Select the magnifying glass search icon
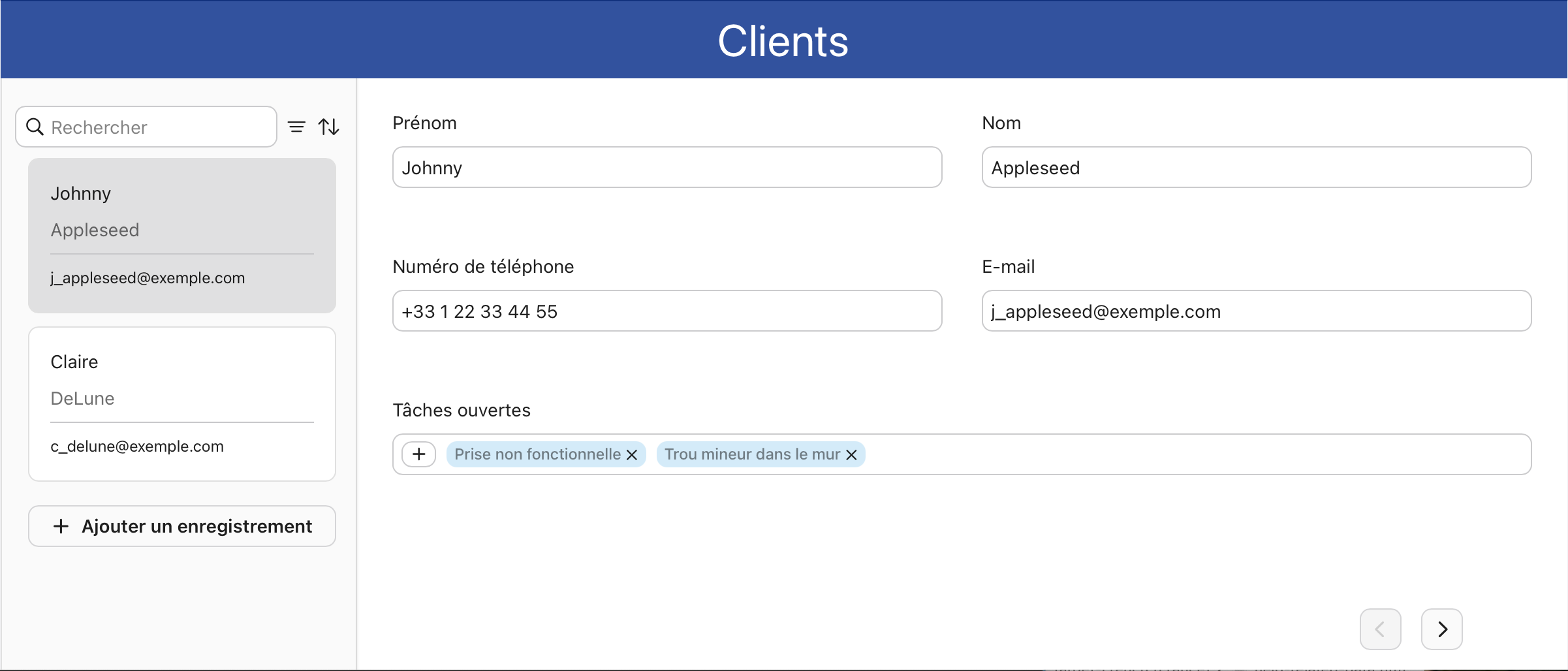This screenshot has width=1568, height=671. click(x=36, y=127)
